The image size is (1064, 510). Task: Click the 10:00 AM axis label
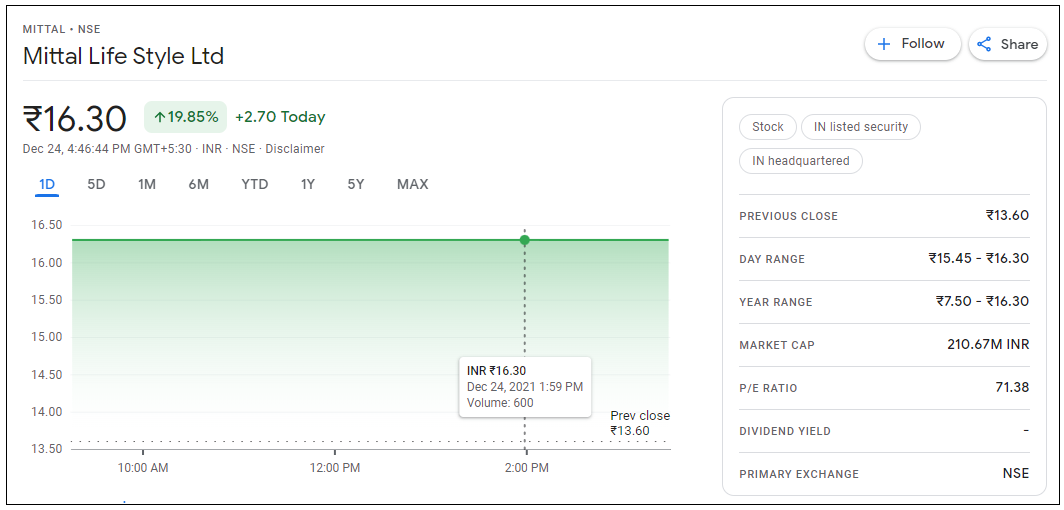[143, 468]
